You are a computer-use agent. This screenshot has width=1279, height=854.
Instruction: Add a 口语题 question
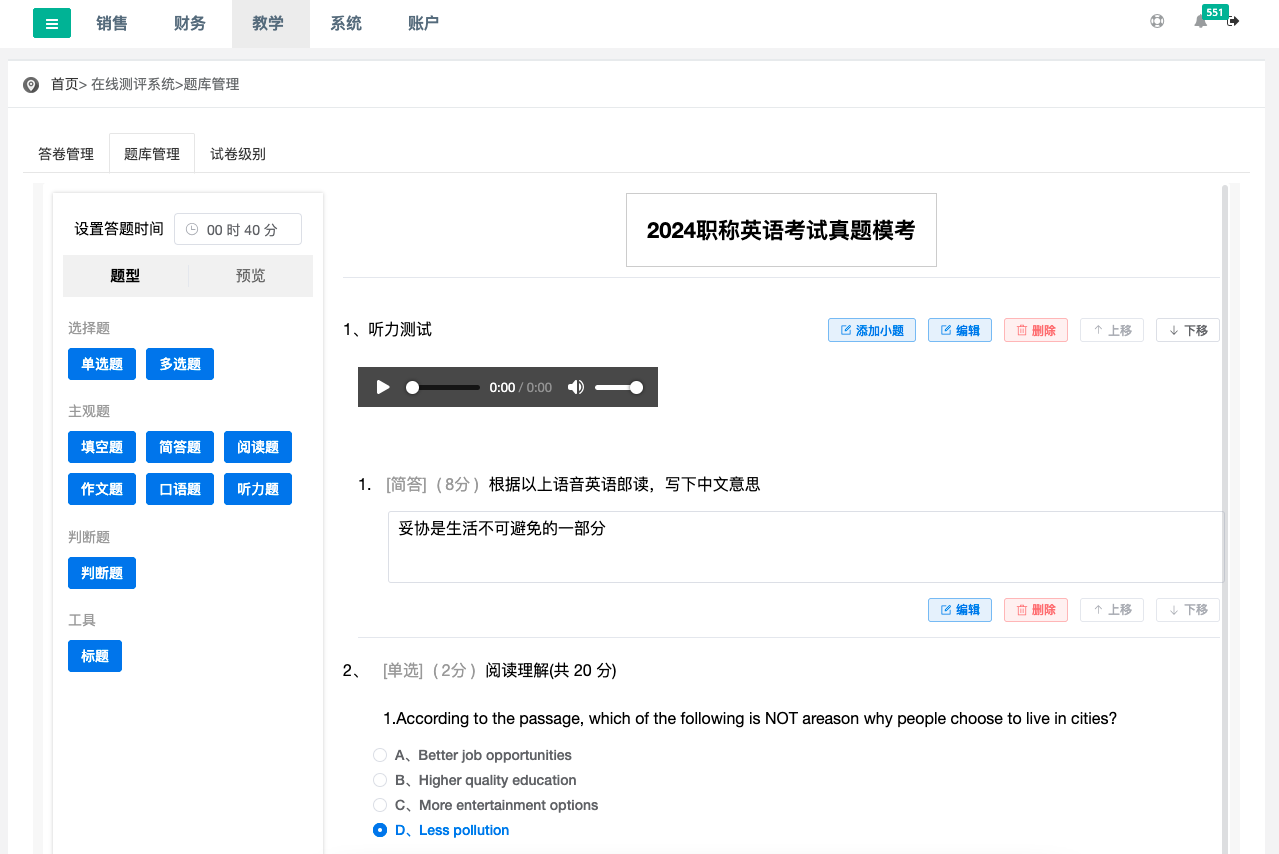click(x=180, y=489)
